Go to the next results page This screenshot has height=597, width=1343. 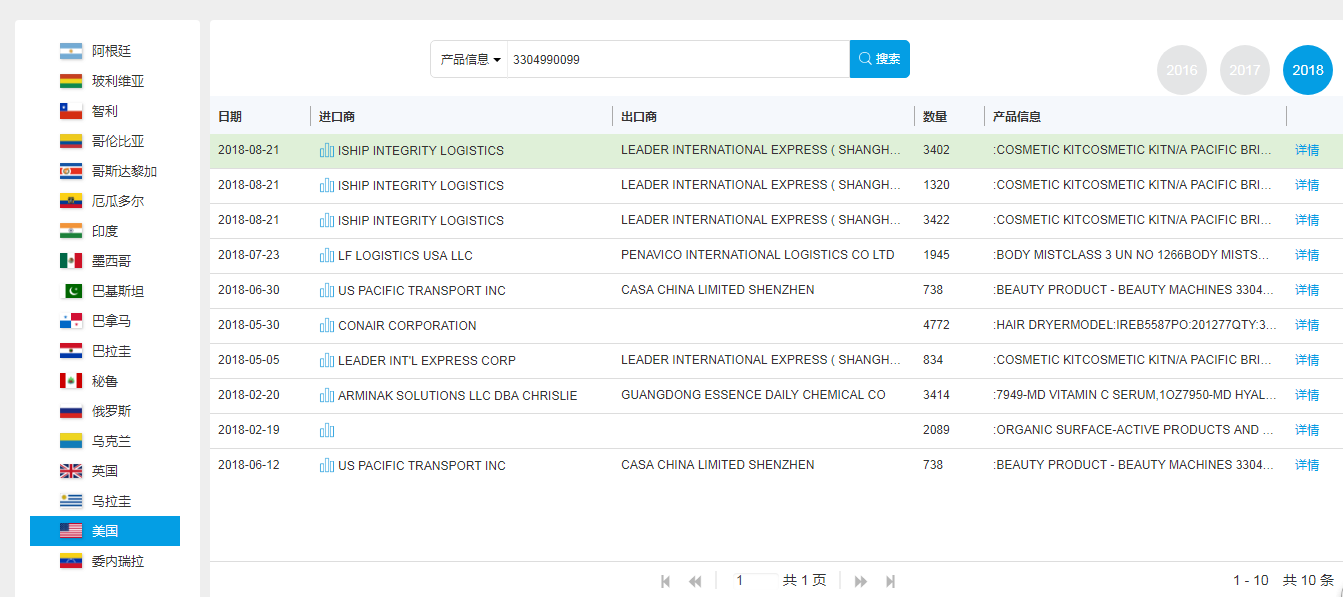[x=861, y=581]
